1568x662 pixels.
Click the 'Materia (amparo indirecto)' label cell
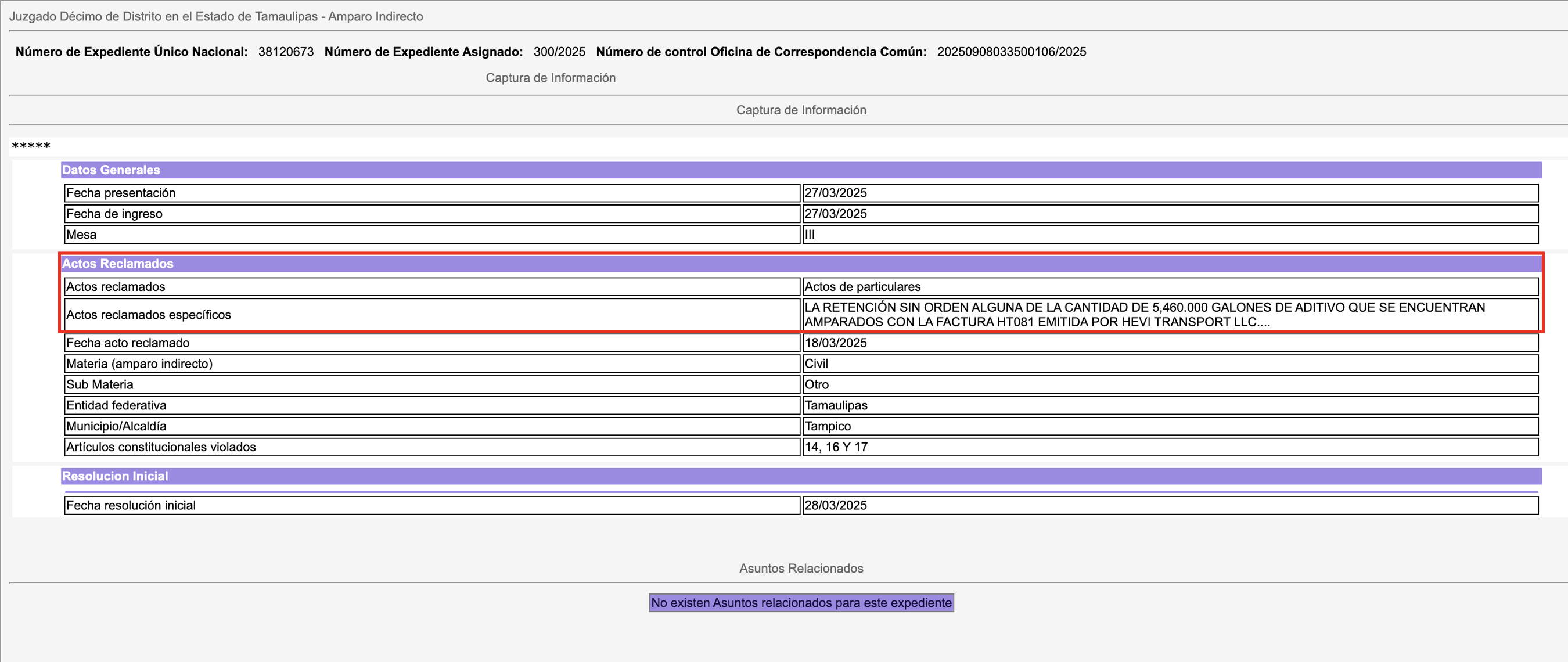[432, 364]
